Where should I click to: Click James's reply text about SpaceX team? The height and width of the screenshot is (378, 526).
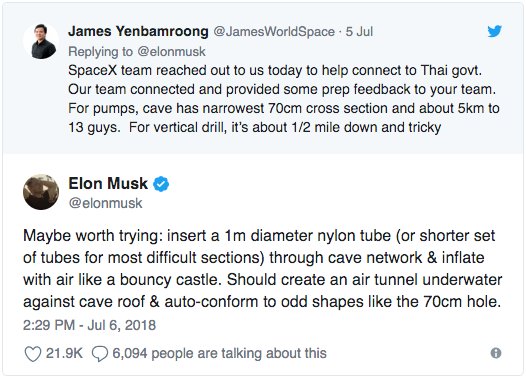click(284, 99)
